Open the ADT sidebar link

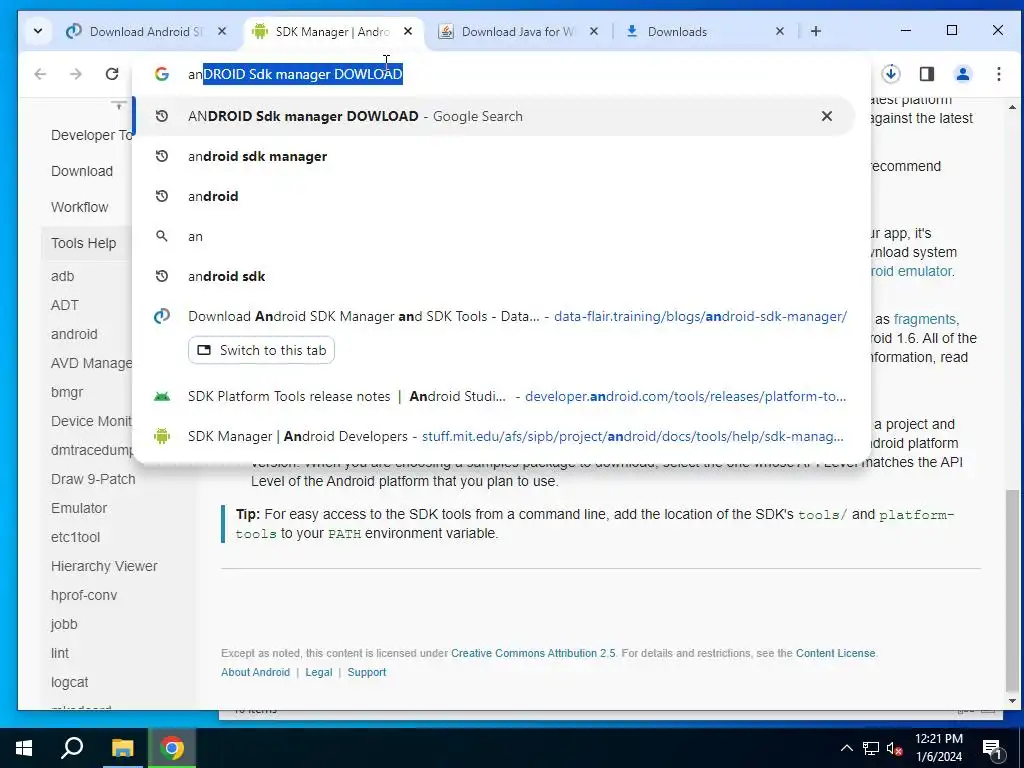pyautogui.click(x=64, y=305)
